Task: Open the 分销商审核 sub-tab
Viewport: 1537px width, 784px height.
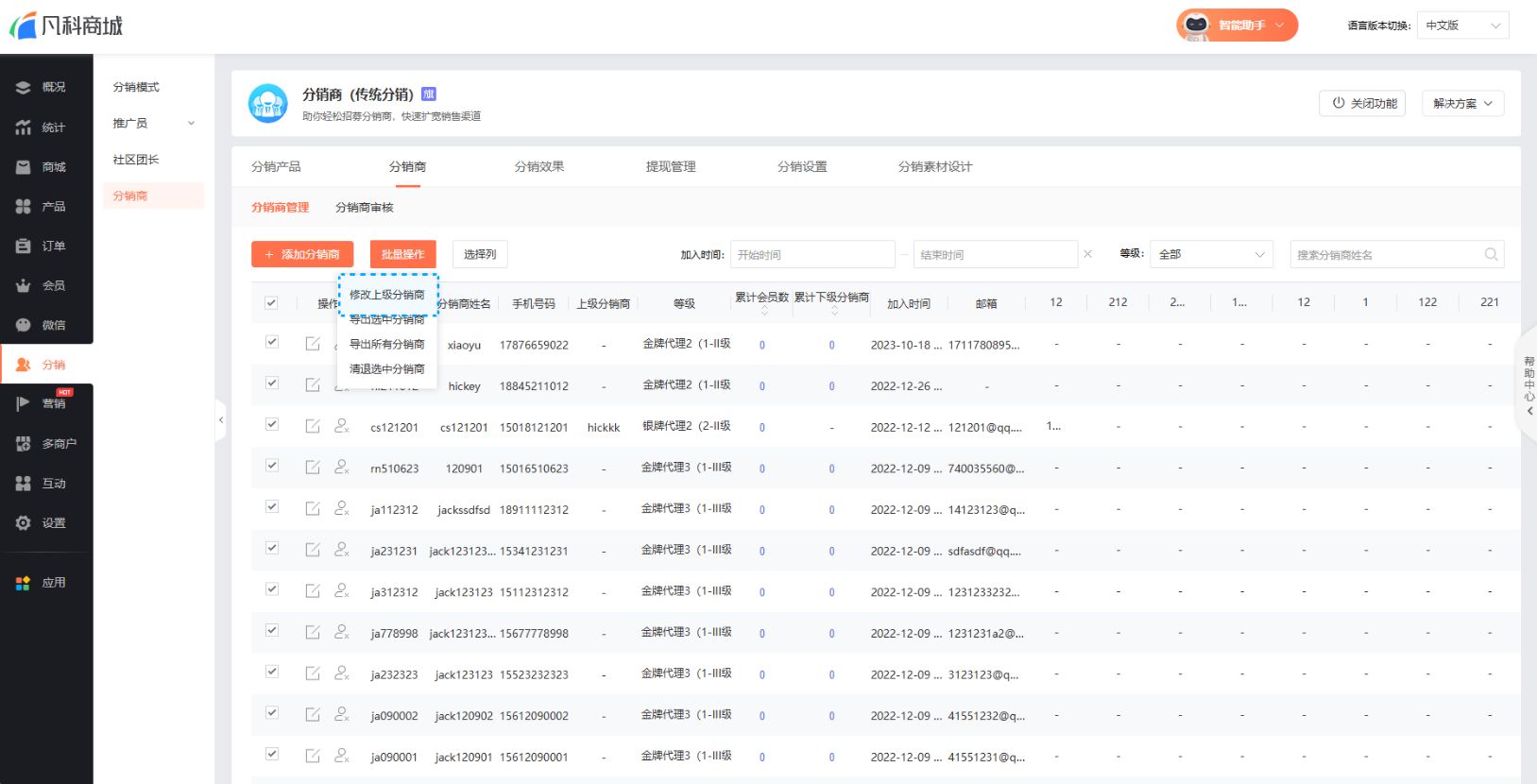Action: (365, 208)
